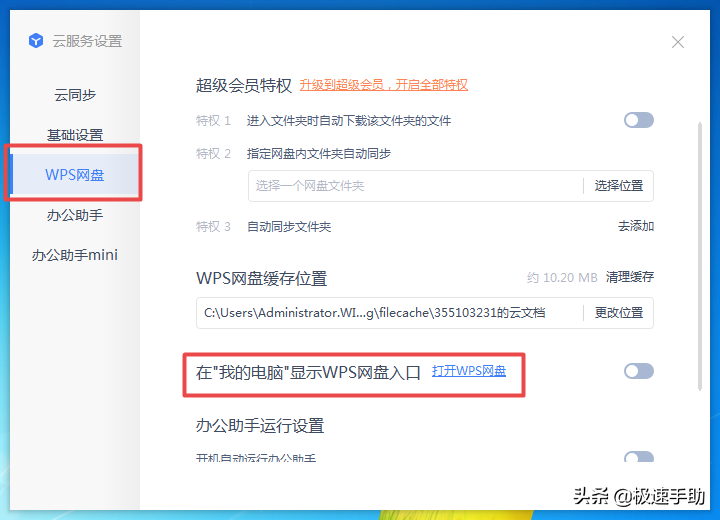Viewport: 720px width, 520px height.
Task: Click the vertical scrollbar of settings panel
Action: point(700,256)
